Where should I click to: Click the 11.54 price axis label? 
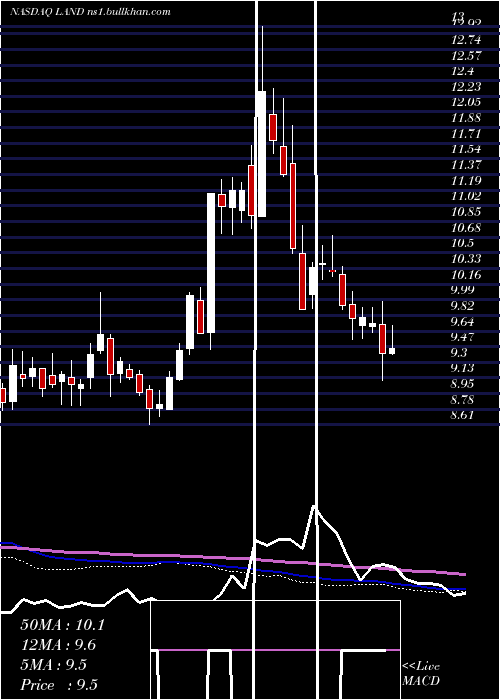[466, 150]
